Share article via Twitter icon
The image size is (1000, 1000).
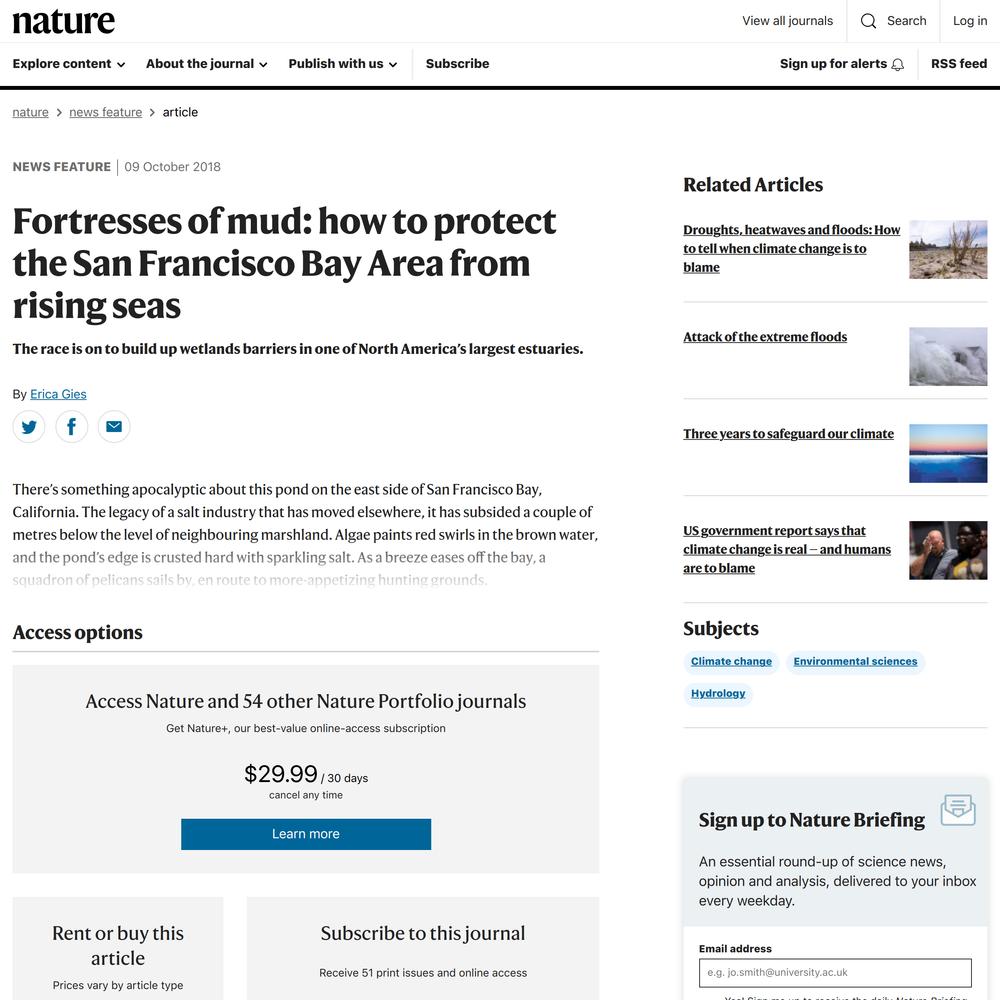[x=29, y=427]
